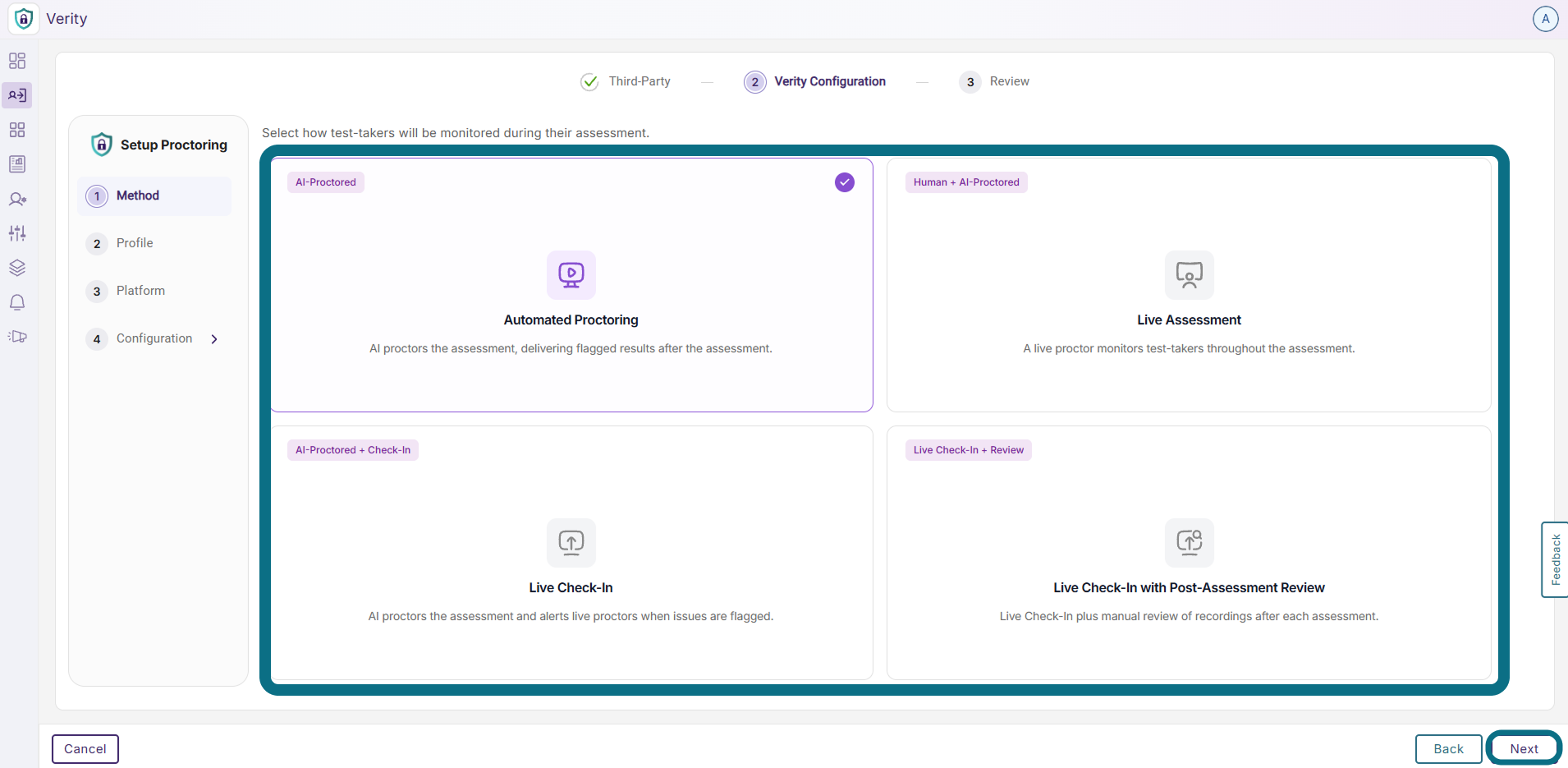This screenshot has height=768, width=1568.
Task: Click the Live Check-In upload icon
Action: click(x=571, y=542)
